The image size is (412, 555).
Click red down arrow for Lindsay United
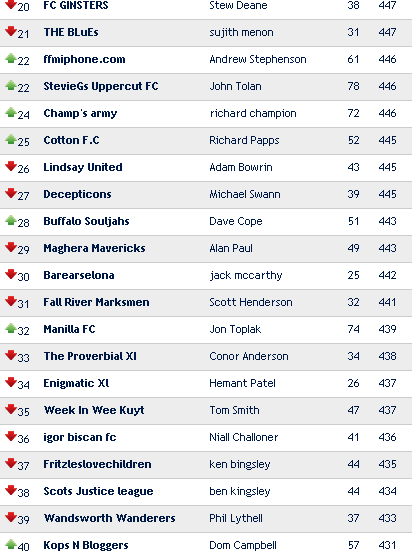pos(11,166)
